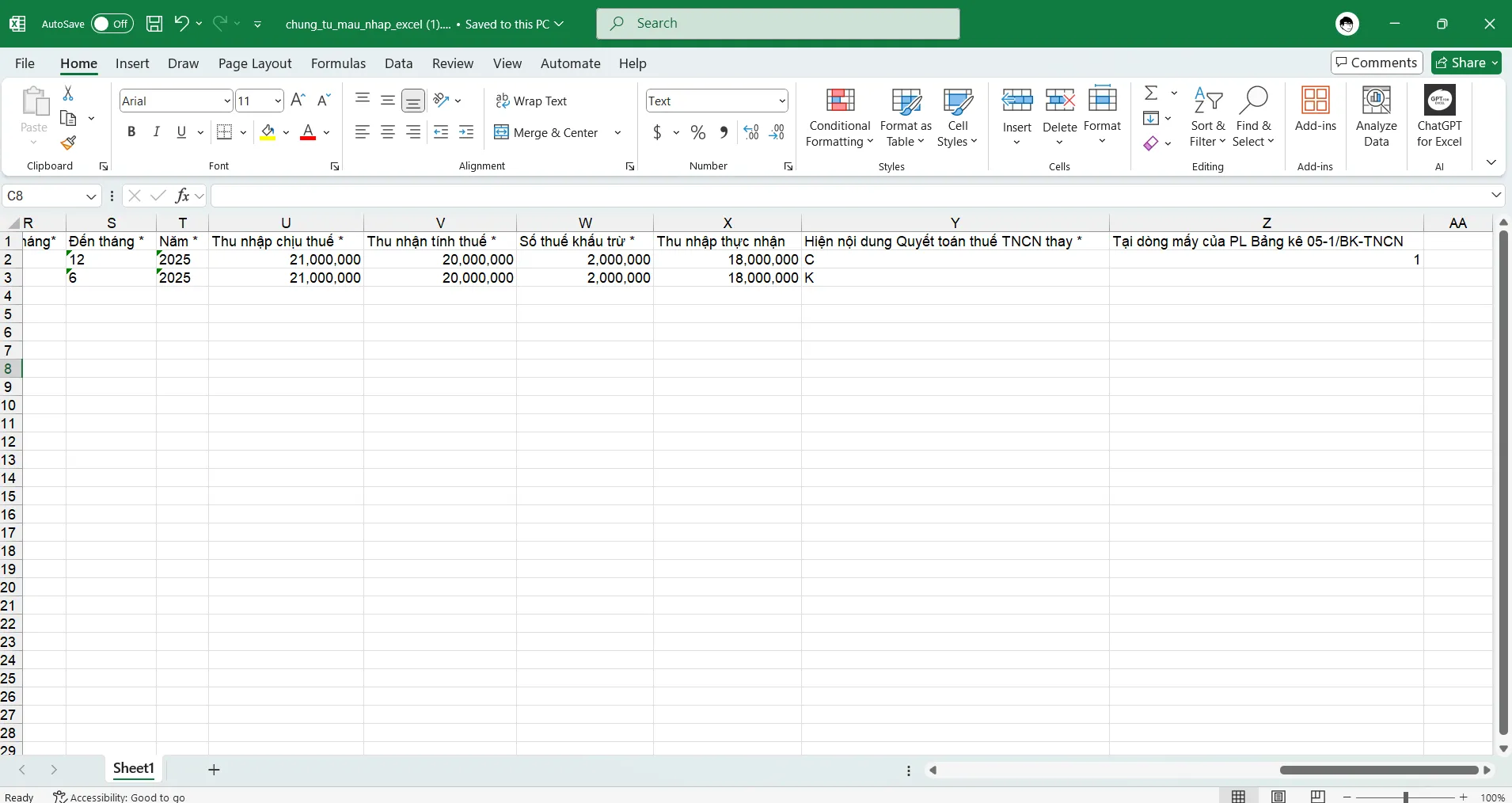Switch to the Page Layout tab
Image resolution: width=1512 pixels, height=803 pixels.
click(x=255, y=63)
